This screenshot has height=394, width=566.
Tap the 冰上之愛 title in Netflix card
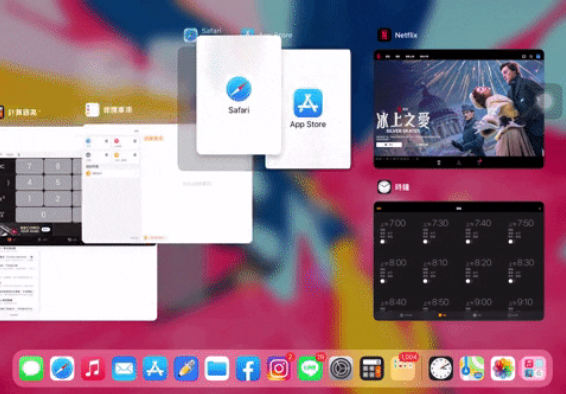[x=403, y=121]
